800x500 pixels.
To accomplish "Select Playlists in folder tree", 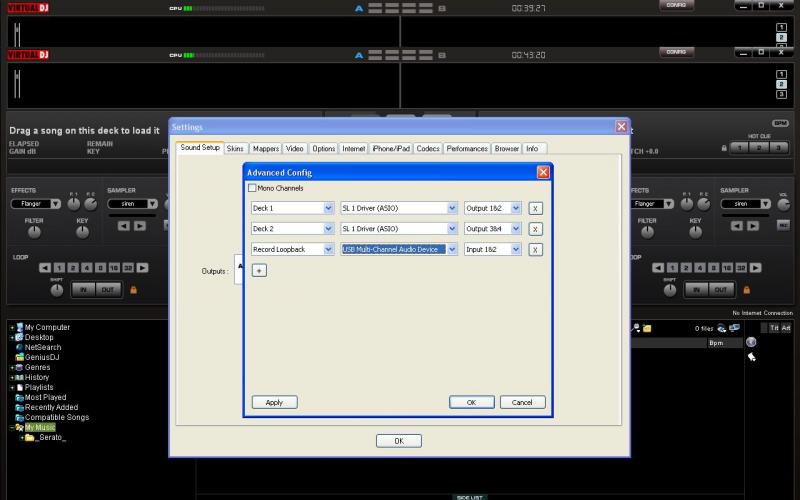I will point(39,387).
